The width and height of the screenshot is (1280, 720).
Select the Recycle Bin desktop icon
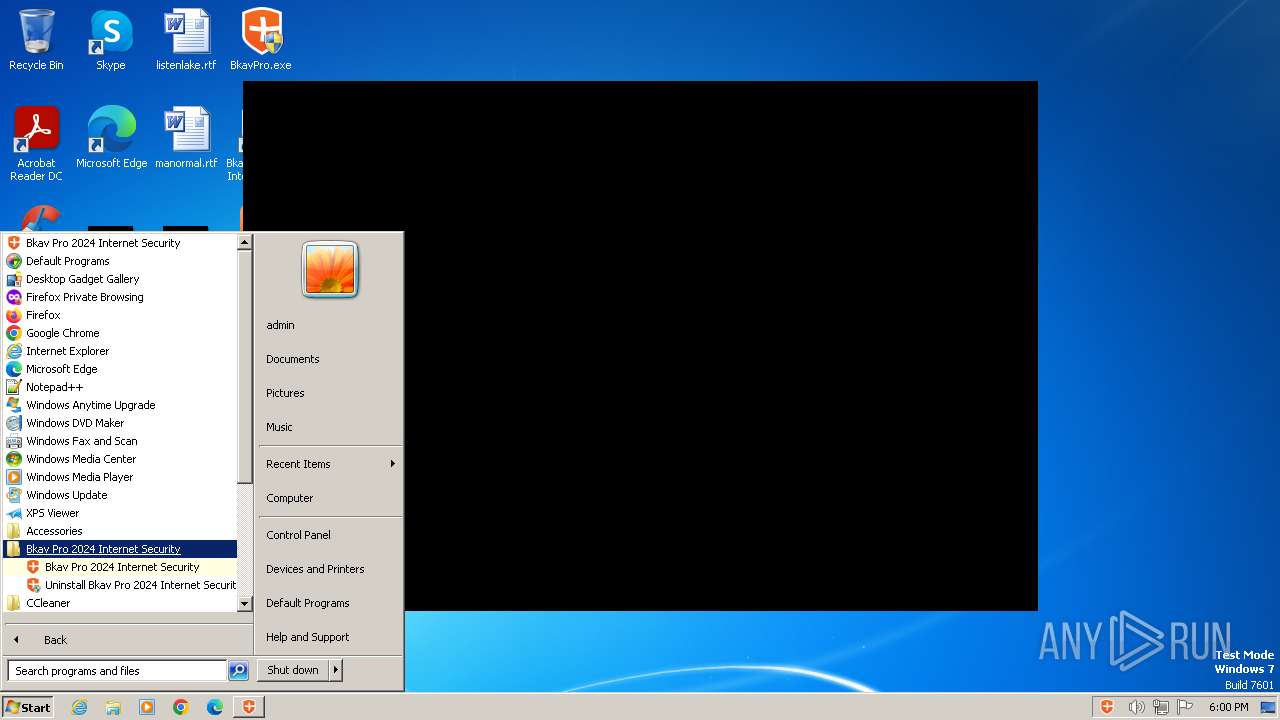pos(36,40)
